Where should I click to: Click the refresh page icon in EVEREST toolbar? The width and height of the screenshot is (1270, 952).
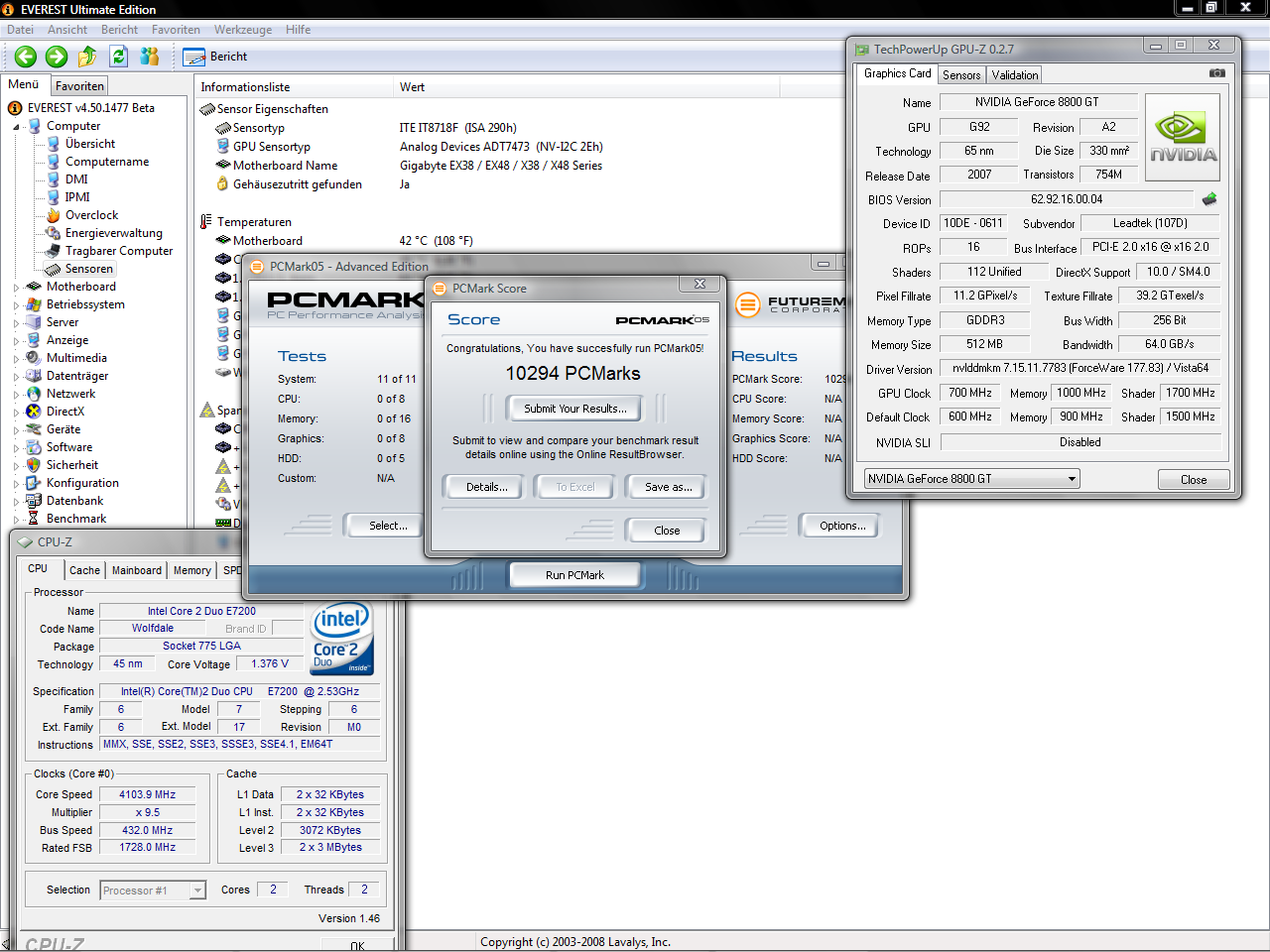(119, 57)
